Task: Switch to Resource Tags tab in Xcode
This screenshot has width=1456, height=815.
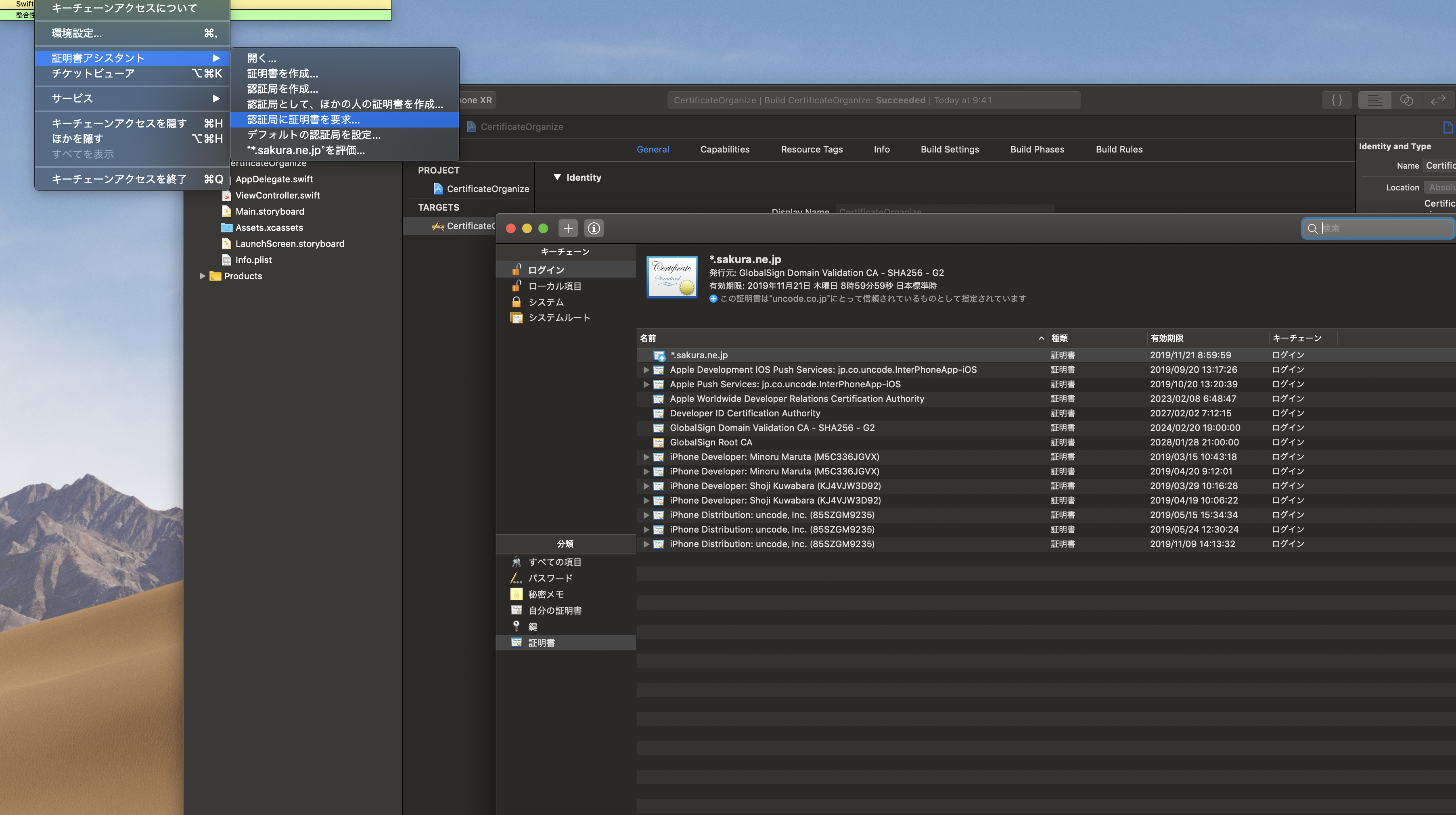Action: coord(812,149)
